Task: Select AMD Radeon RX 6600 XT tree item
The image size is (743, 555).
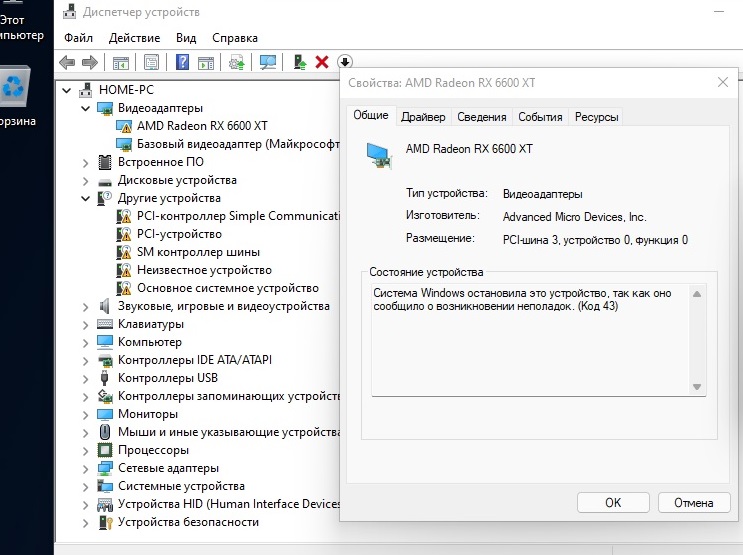Action: 202,126
